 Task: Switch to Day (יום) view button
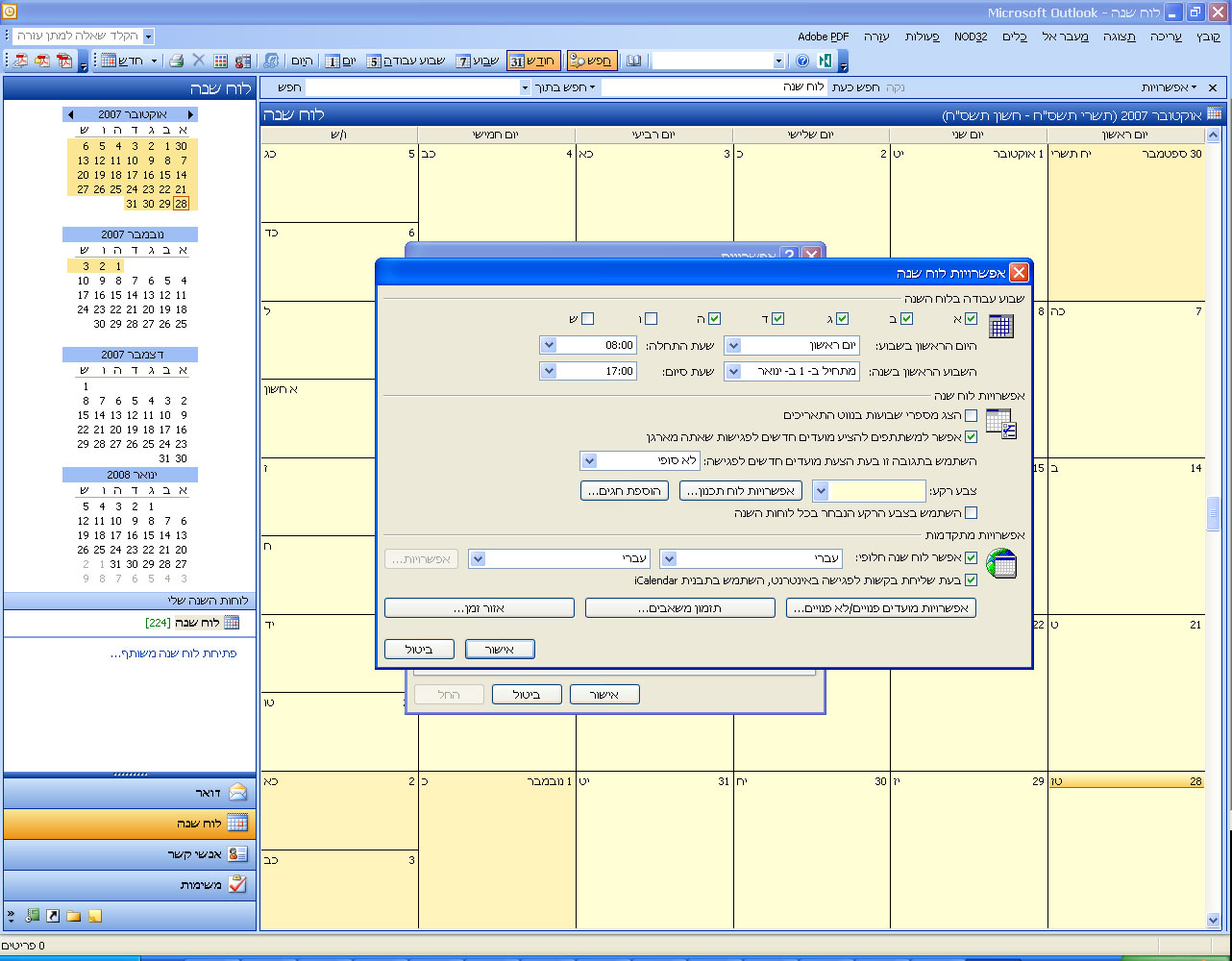click(x=340, y=61)
